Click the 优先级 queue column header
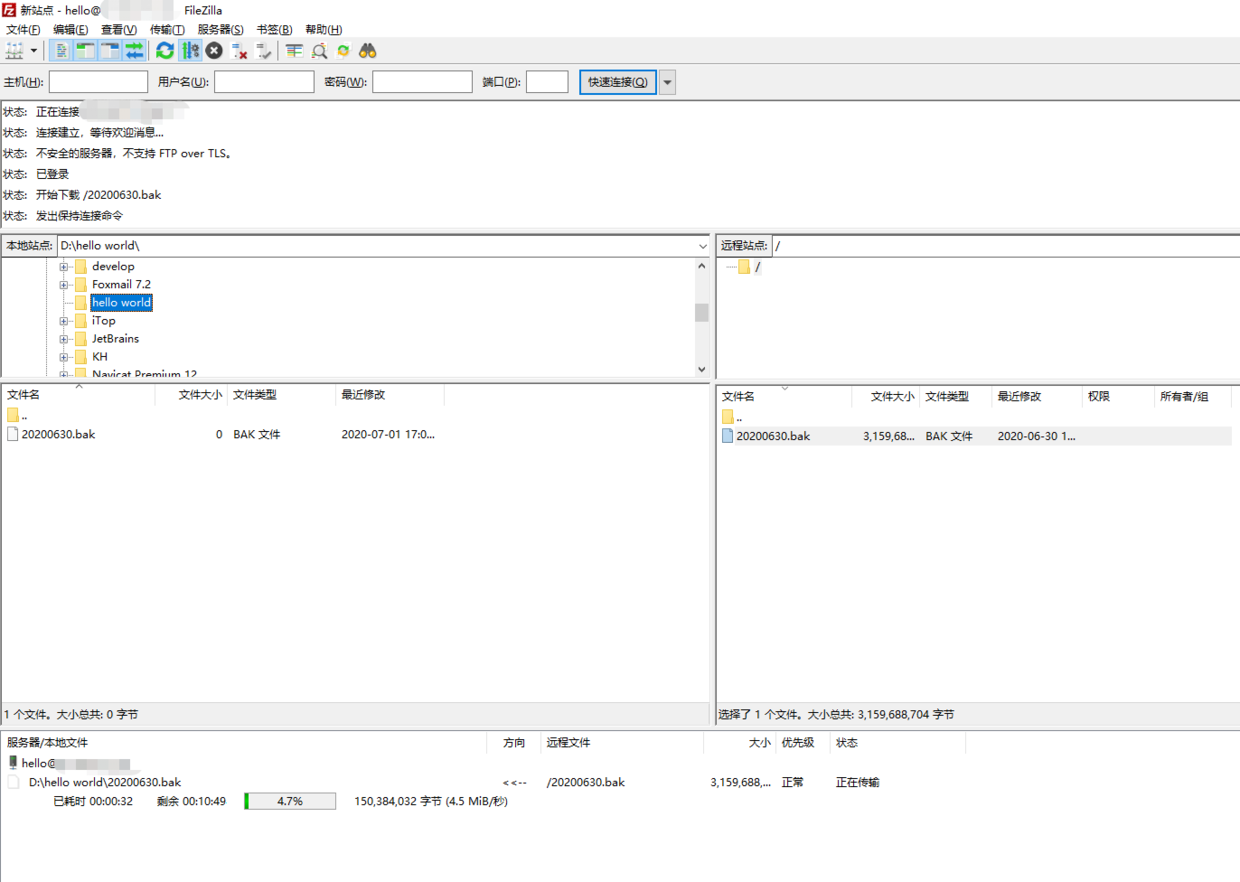Image resolution: width=1240 pixels, height=882 pixels. (x=802, y=743)
